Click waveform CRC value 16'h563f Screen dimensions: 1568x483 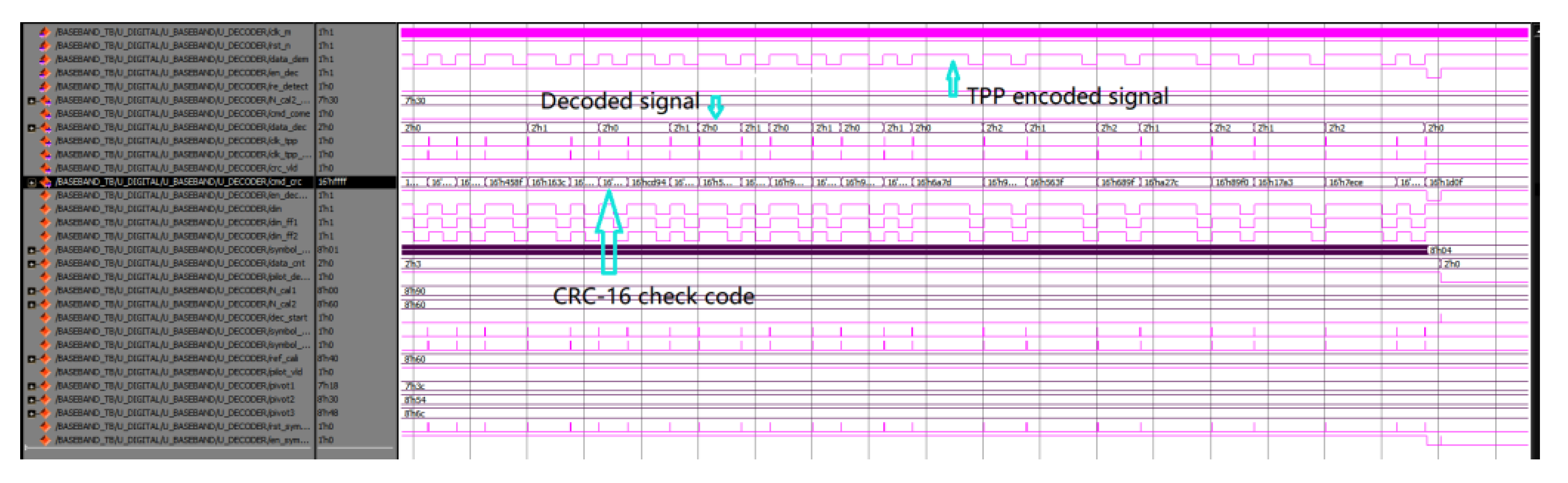coord(1047,182)
